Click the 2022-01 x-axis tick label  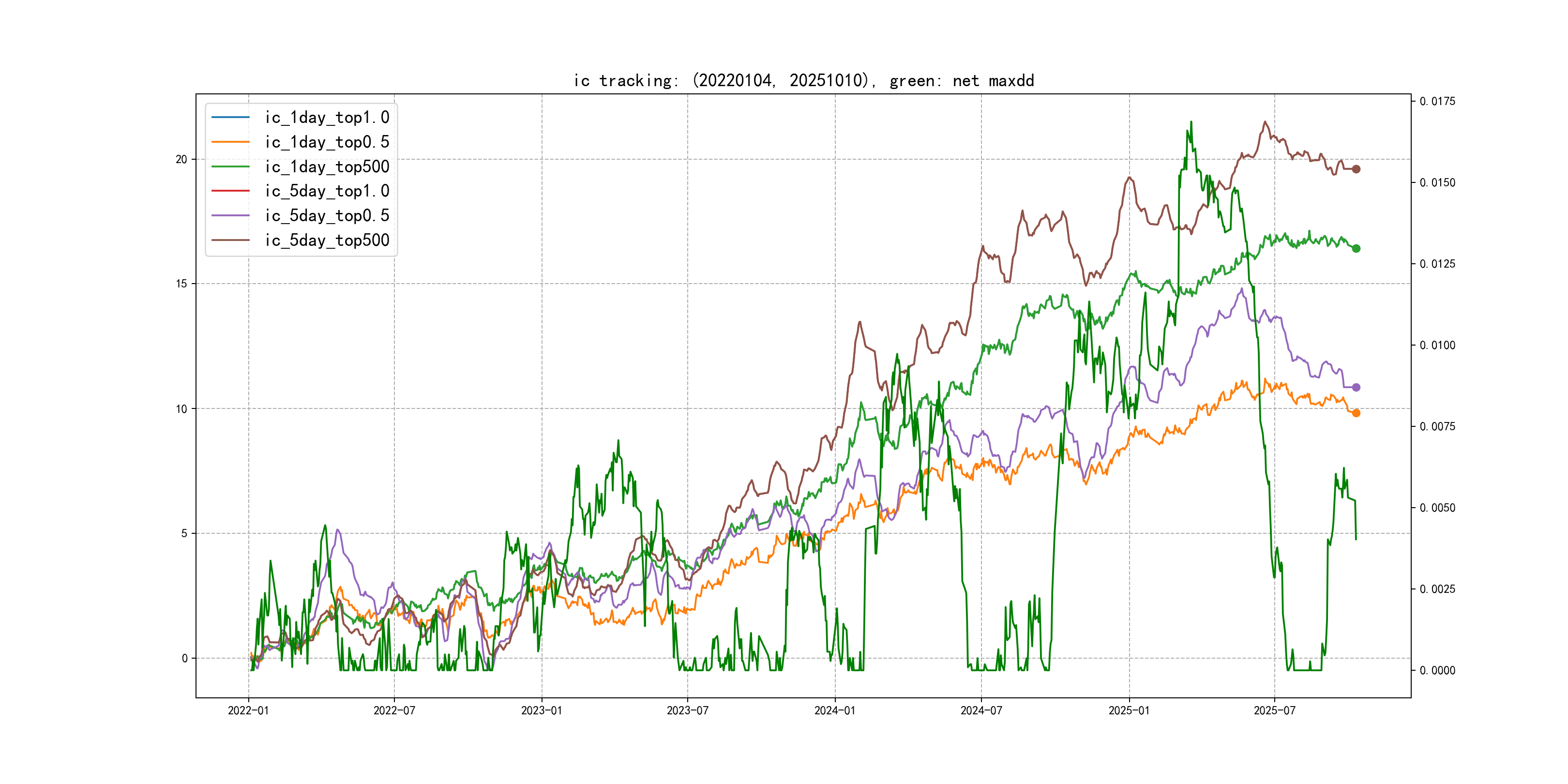pyautogui.click(x=248, y=710)
